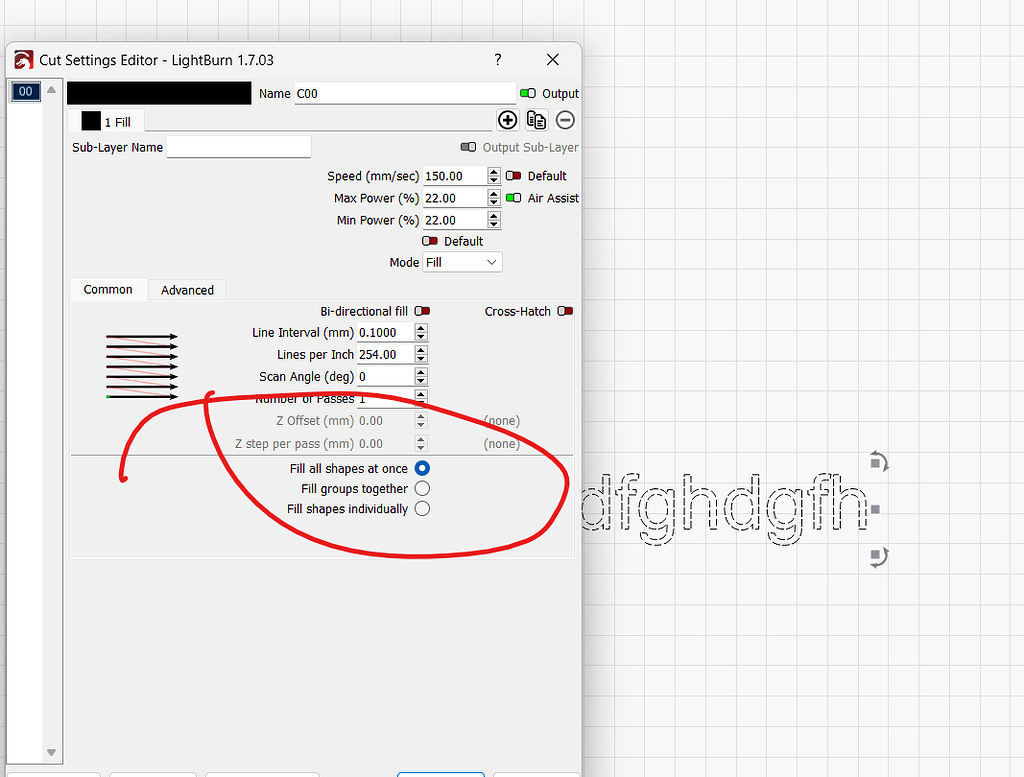1024x777 pixels.
Task: Select layer 00 in the left layer list
Action: click(25, 91)
